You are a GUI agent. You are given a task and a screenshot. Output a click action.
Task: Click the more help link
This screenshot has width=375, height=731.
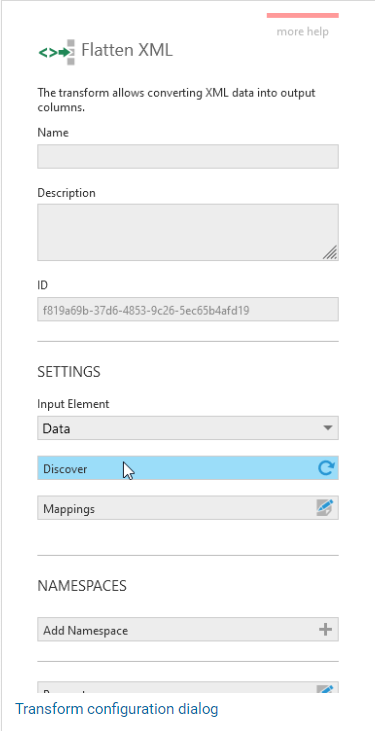(303, 32)
